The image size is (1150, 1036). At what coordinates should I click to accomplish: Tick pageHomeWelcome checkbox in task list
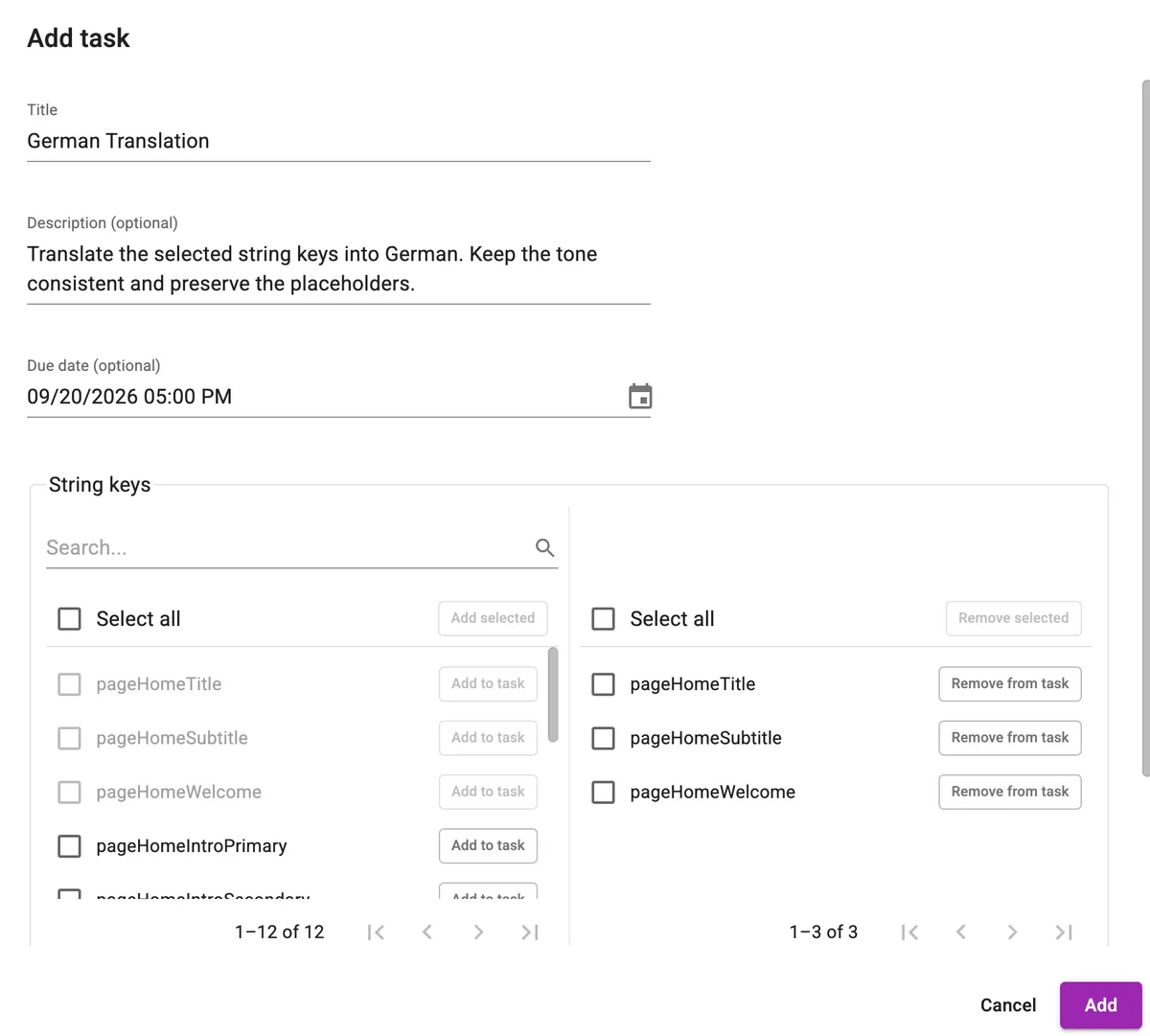pos(603,792)
